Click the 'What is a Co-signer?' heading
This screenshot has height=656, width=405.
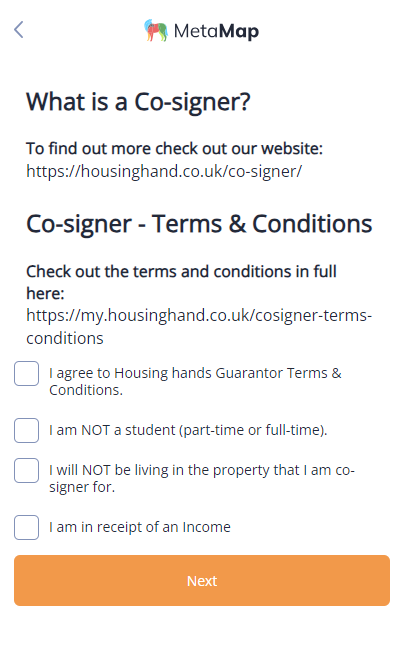138,102
